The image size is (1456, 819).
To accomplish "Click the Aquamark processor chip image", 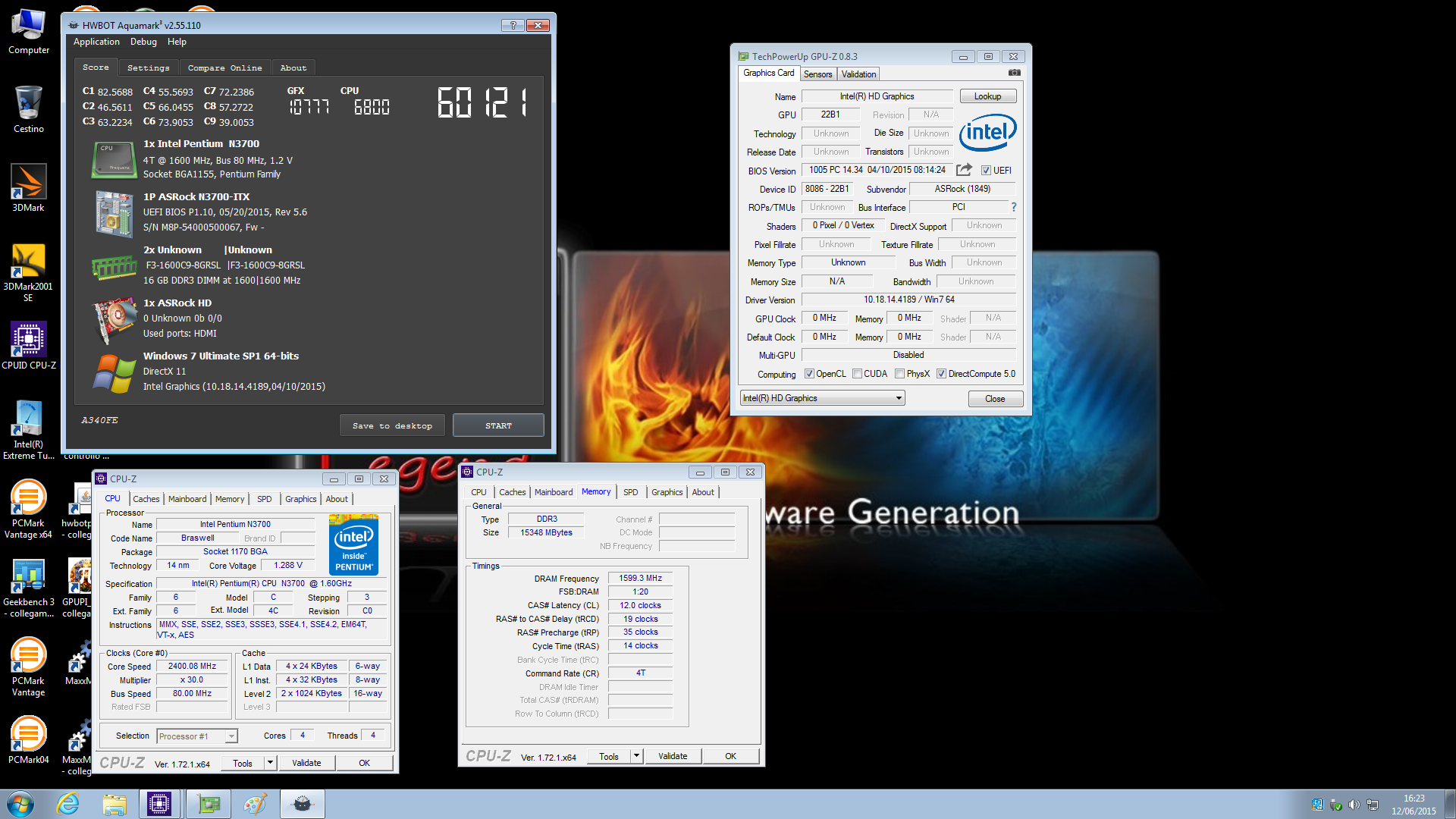I will (x=114, y=159).
